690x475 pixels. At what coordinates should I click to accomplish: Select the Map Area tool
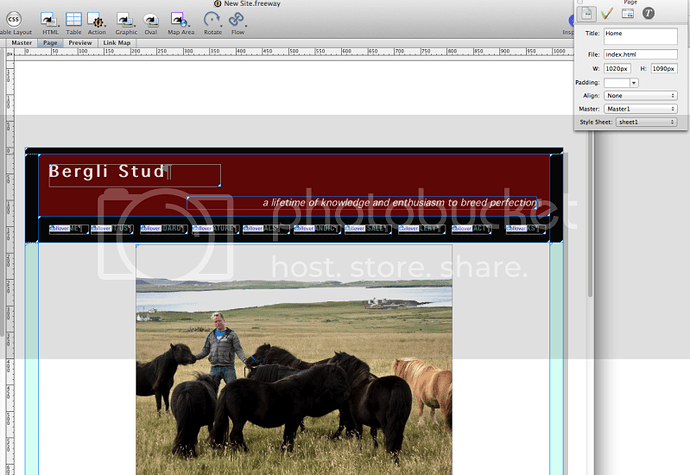pyautogui.click(x=178, y=19)
